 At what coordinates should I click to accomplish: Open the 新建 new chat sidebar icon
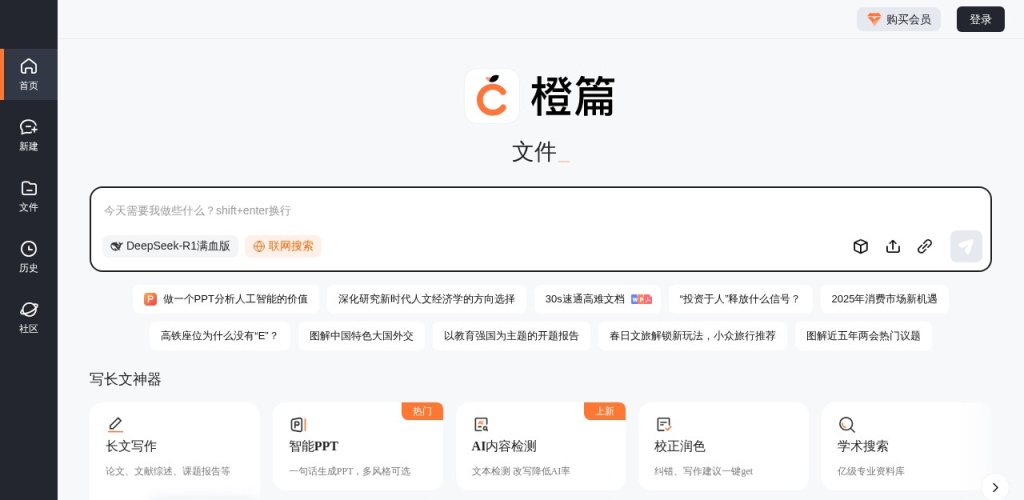29,135
